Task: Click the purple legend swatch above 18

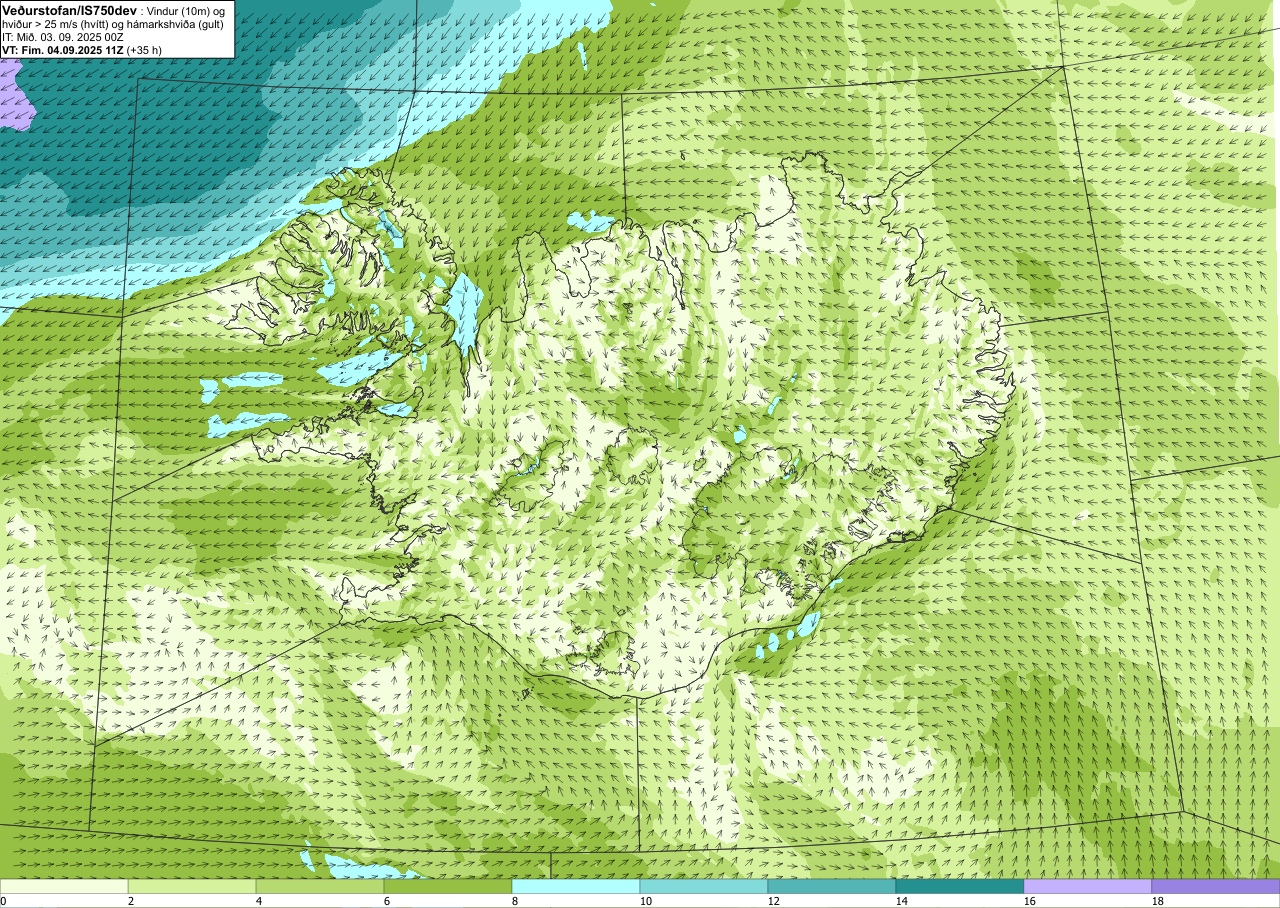Action: coord(1216,886)
